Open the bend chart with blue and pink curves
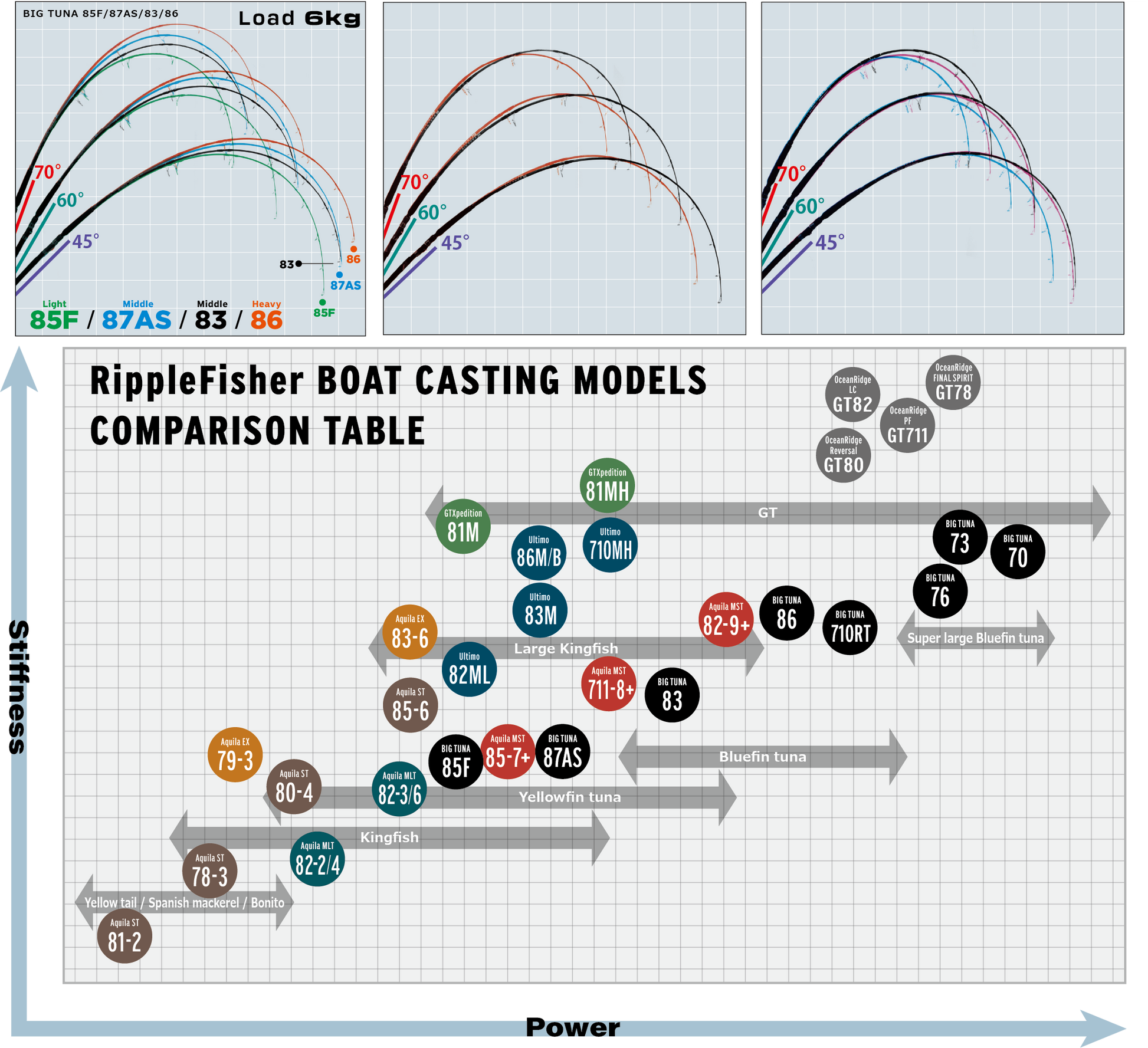 click(x=942, y=168)
